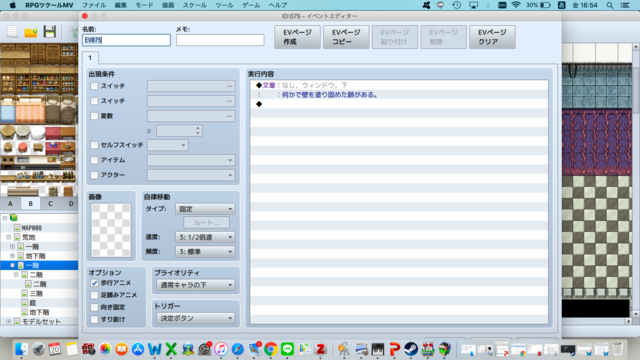Click the Save Project floppy icon
The width and height of the screenshot is (640, 360).
(50, 31)
